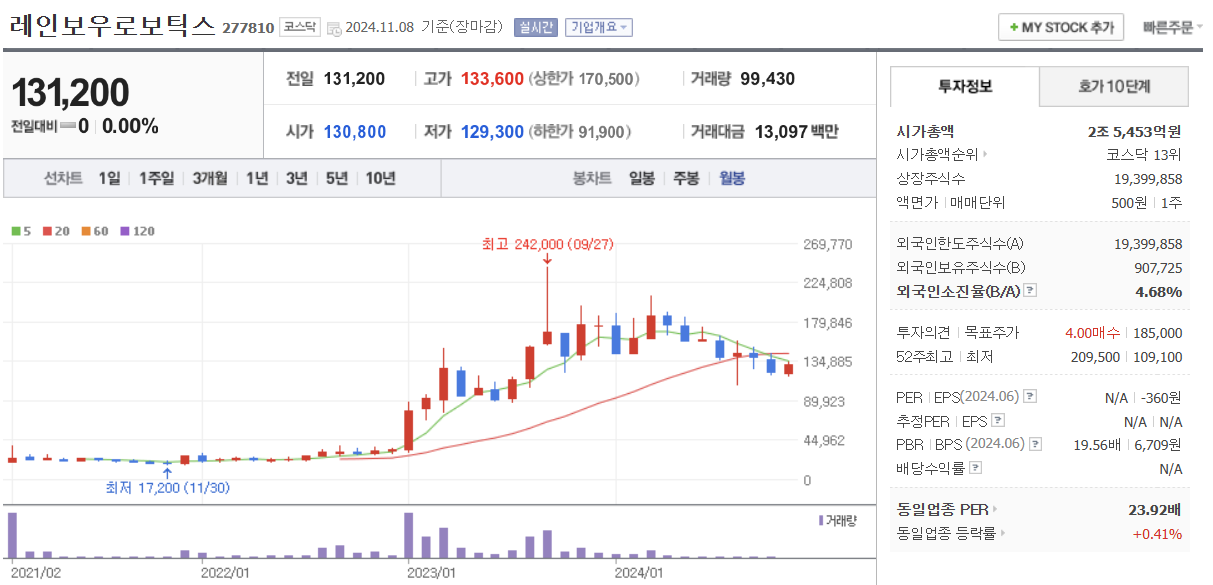Select the 3개월 line chart period
This screenshot has width=1213, height=585.
click(x=210, y=179)
